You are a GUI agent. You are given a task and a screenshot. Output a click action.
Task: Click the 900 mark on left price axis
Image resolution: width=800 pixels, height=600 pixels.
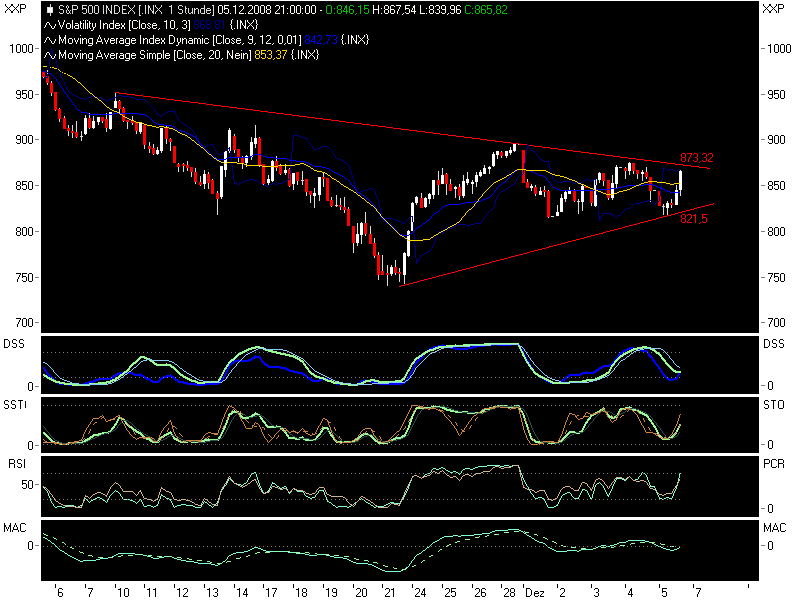tap(24, 140)
